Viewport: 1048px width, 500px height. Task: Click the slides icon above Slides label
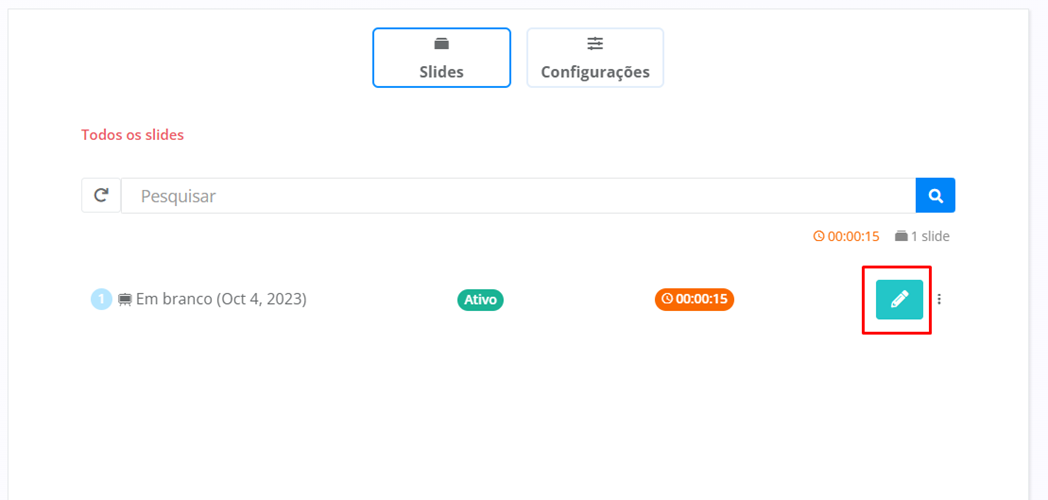pyautogui.click(x=441, y=44)
